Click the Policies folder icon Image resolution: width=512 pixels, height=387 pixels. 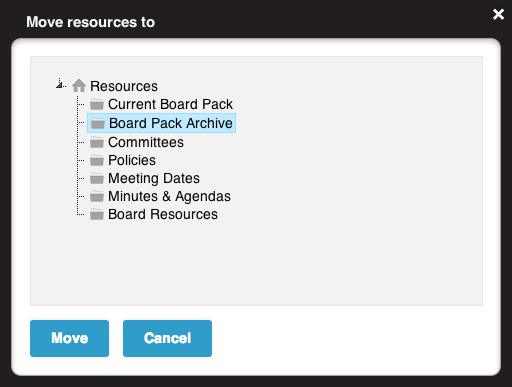tap(97, 160)
